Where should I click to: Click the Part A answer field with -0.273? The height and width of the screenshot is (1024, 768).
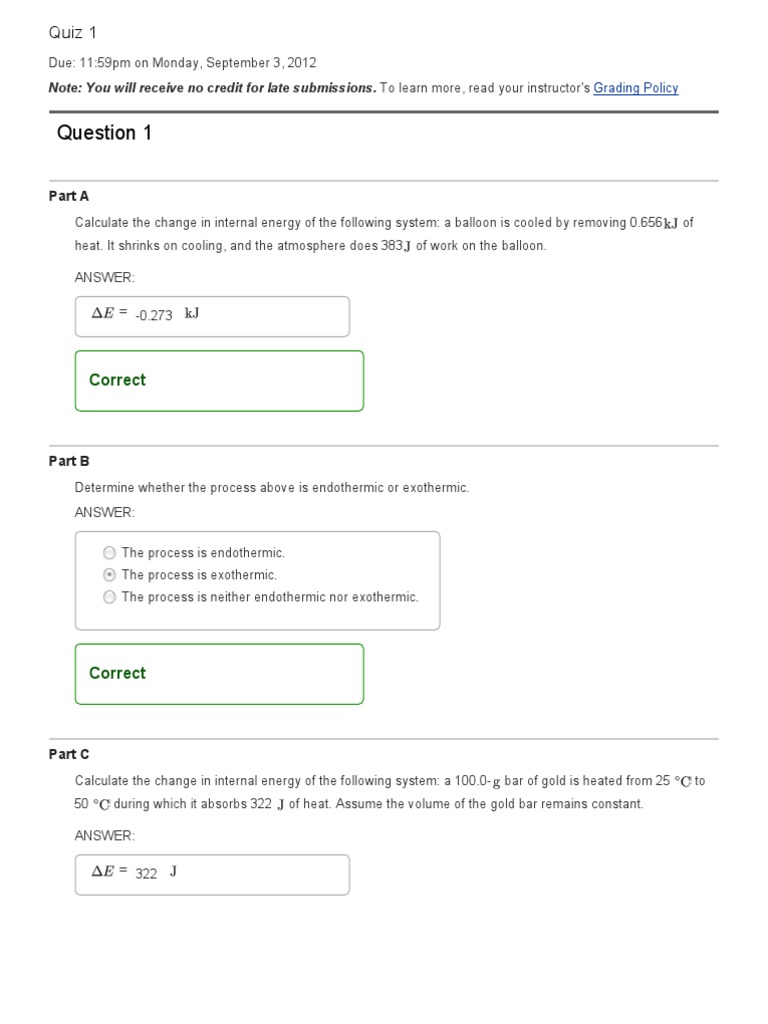pyautogui.click(x=212, y=316)
